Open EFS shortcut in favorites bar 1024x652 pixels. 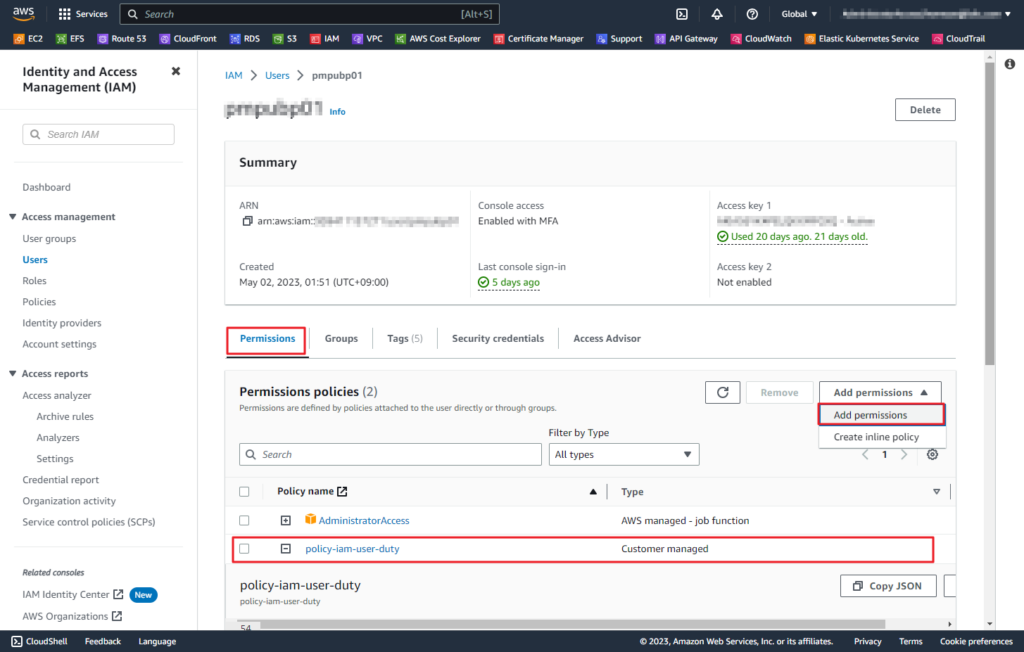point(70,39)
